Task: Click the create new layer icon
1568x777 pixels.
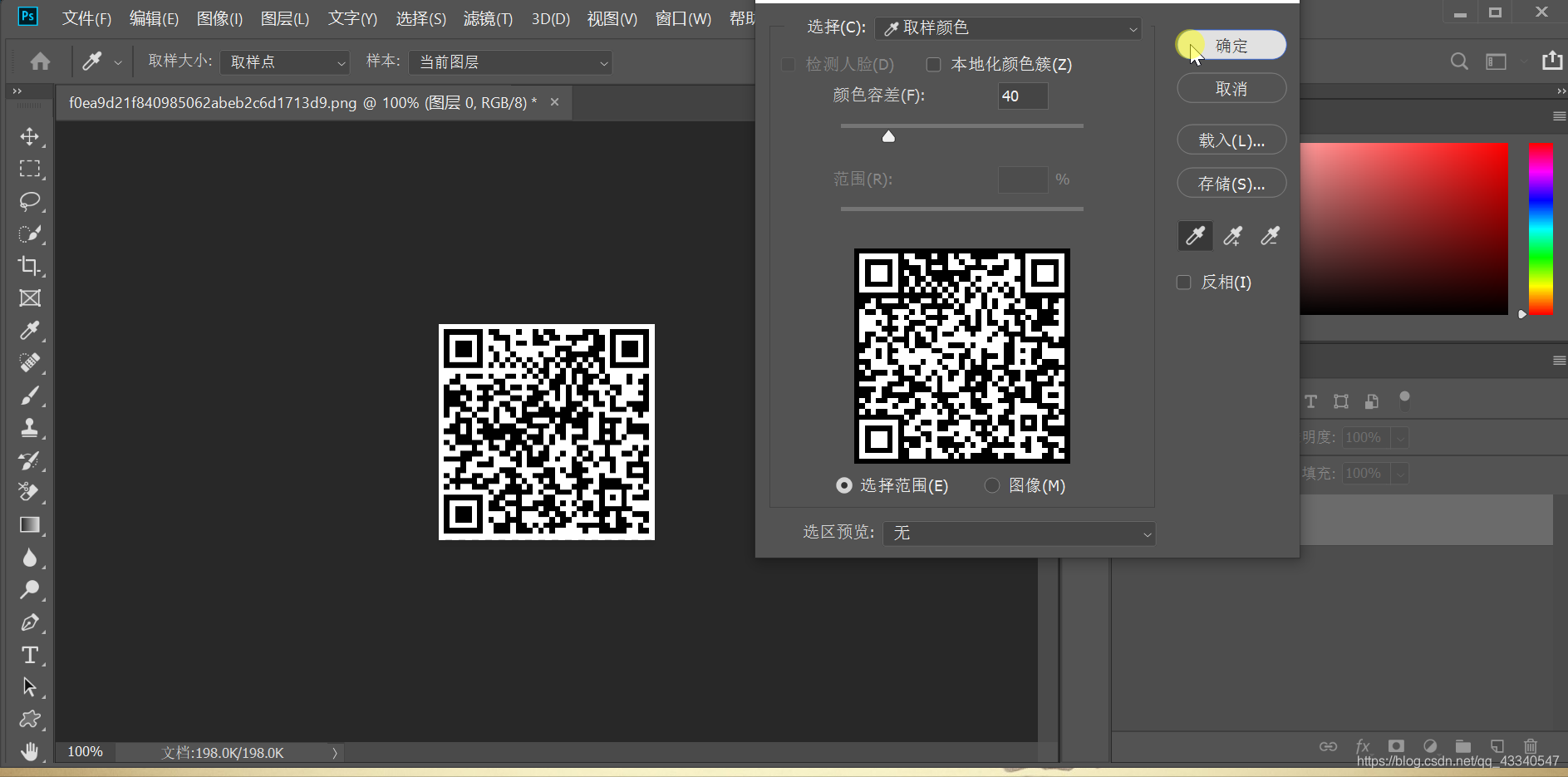Action: pos(1497,746)
